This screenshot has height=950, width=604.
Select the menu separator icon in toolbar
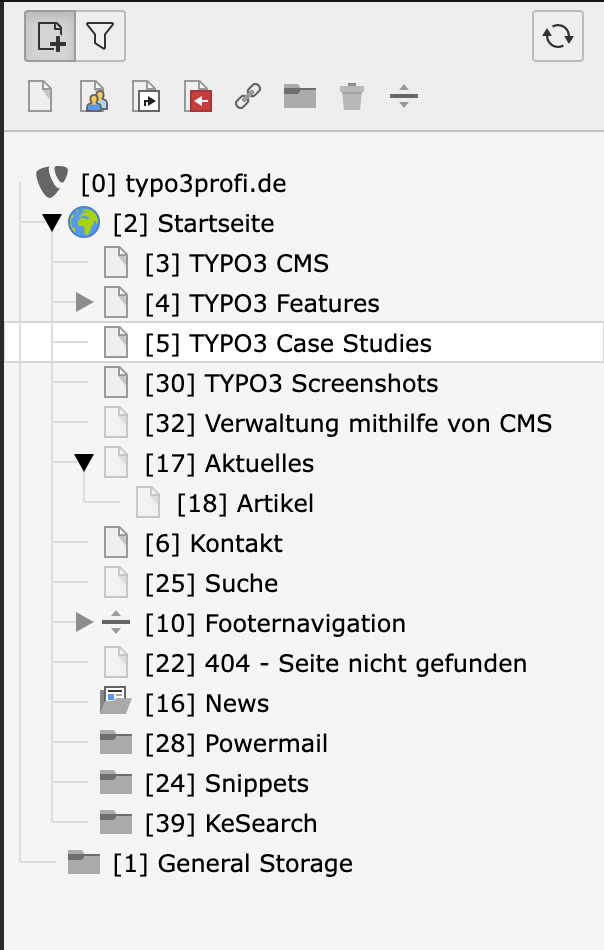[x=404, y=96]
